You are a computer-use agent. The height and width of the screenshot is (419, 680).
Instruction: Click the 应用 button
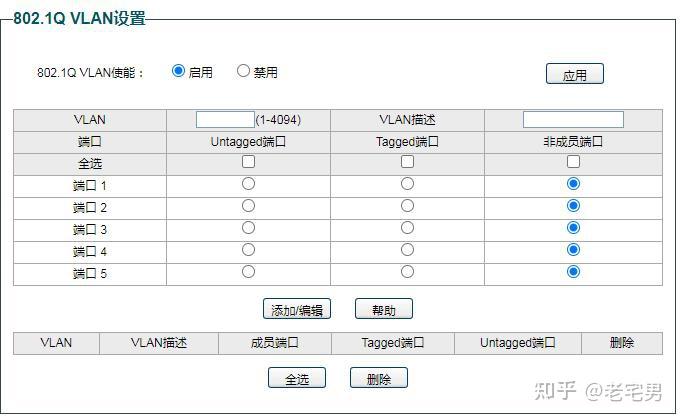click(575, 75)
